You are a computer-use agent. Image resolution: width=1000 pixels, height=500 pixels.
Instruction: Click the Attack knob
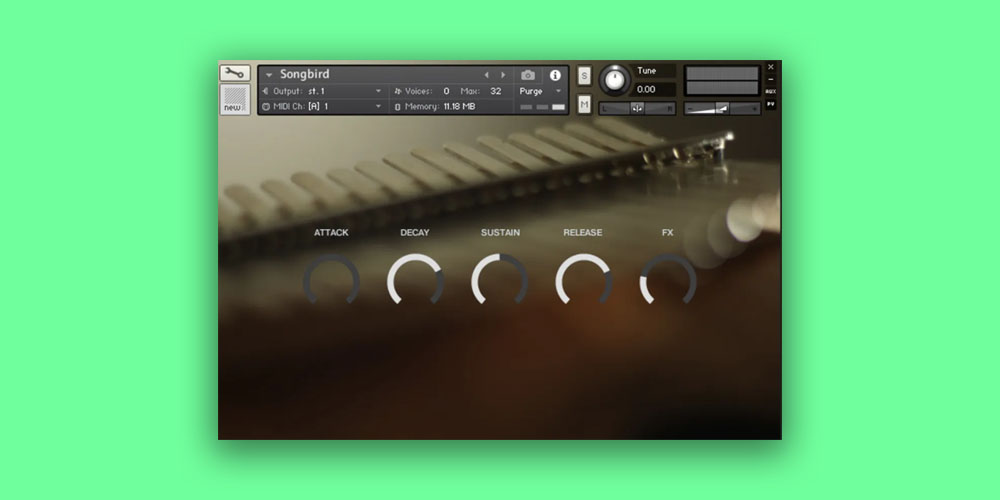(x=331, y=282)
